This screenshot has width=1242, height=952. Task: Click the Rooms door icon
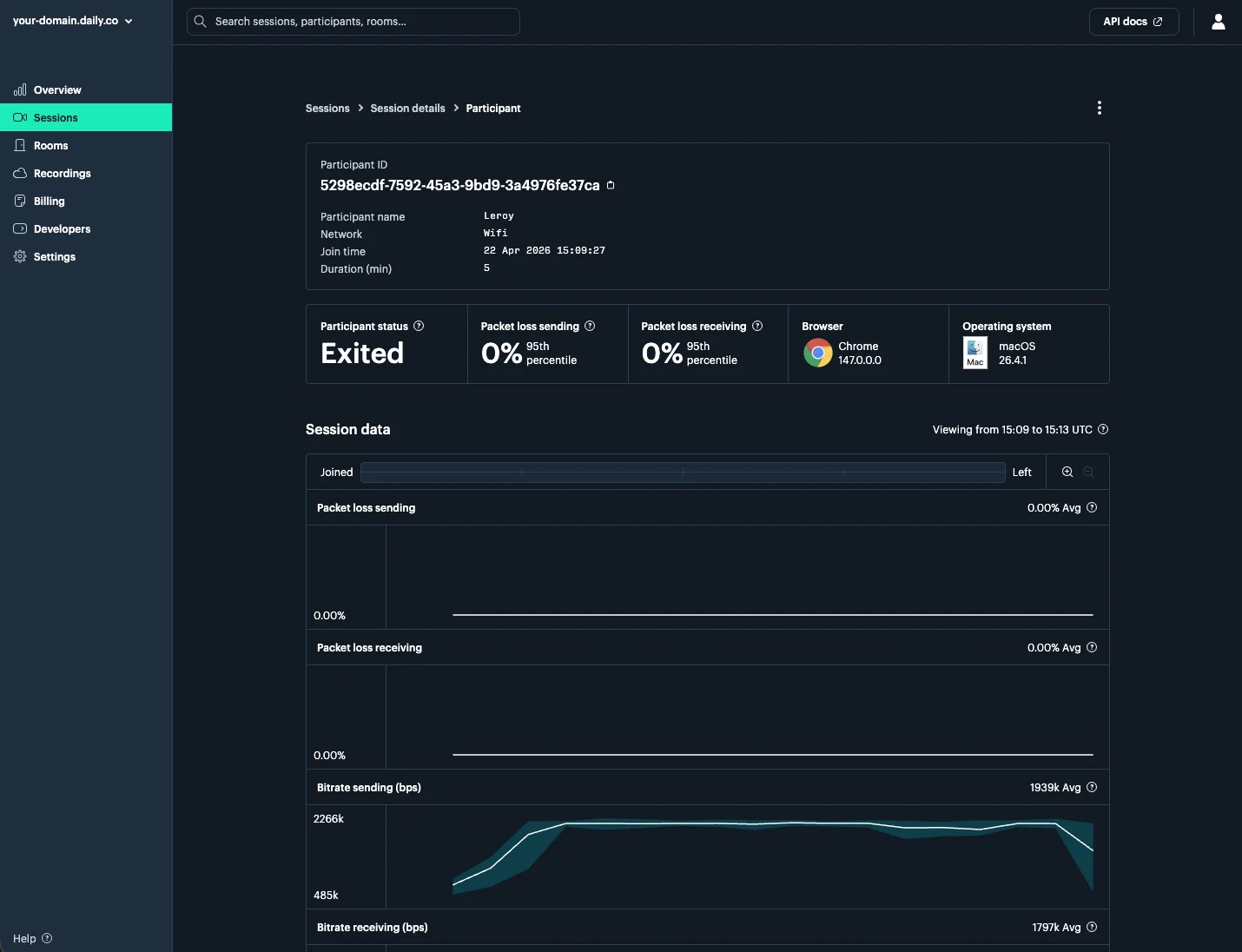coord(20,145)
